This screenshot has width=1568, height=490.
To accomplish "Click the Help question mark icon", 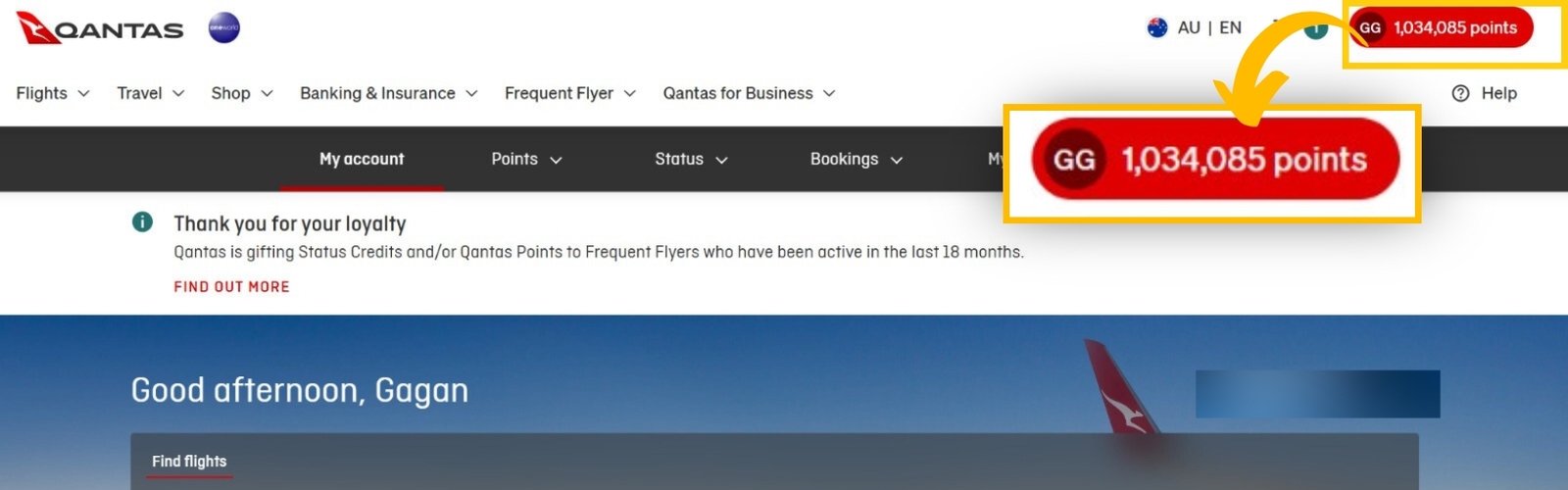I will pyautogui.click(x=1460, y=93).
